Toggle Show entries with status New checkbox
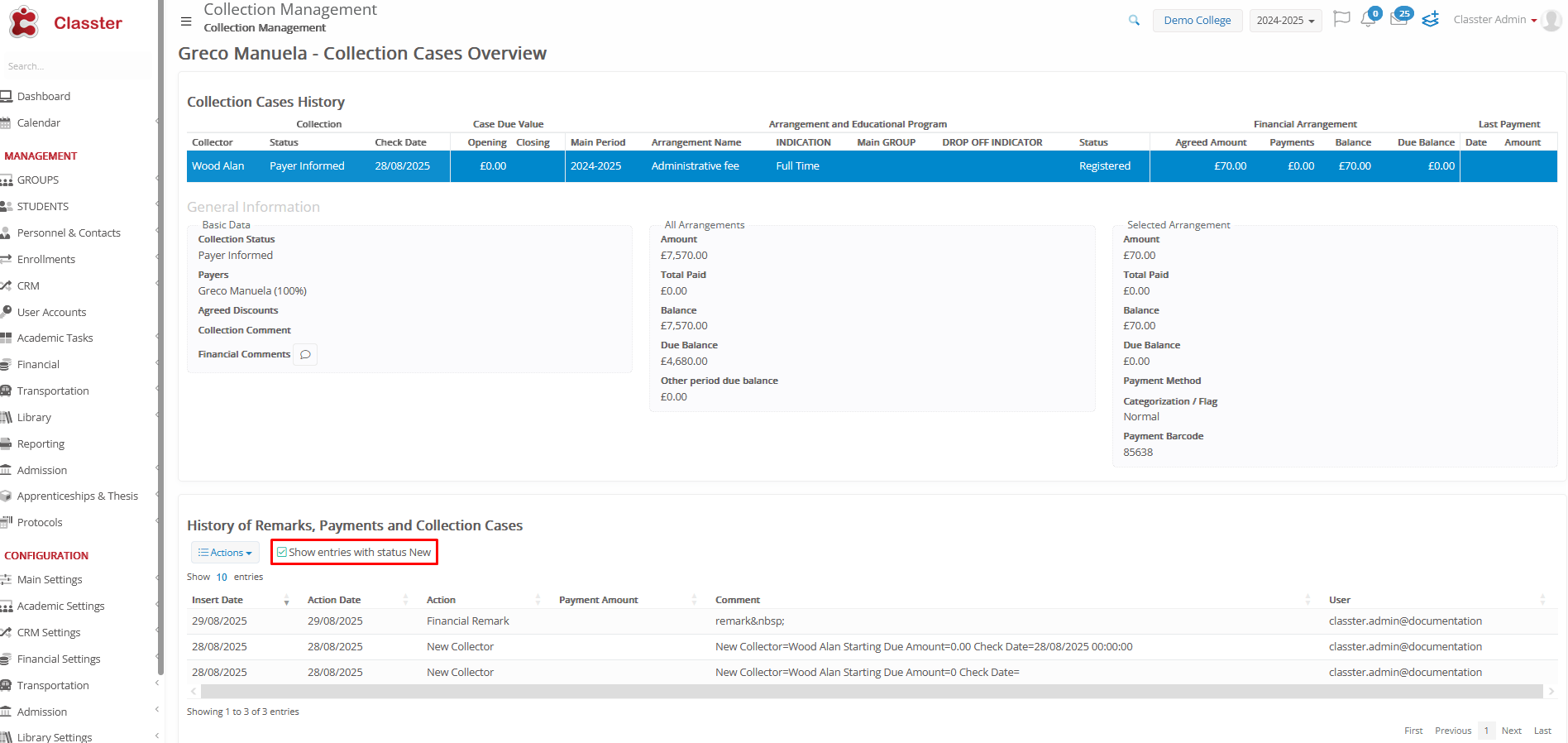This screenshot has width=1568, height=743. pyautogui.click(x=282, y=552)
